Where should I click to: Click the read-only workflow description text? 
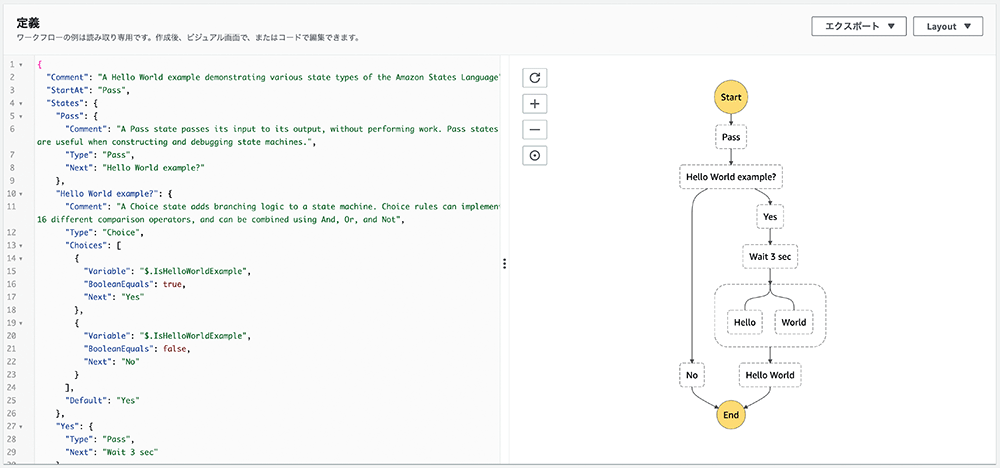pyautogui.click(x=188, y=38)
